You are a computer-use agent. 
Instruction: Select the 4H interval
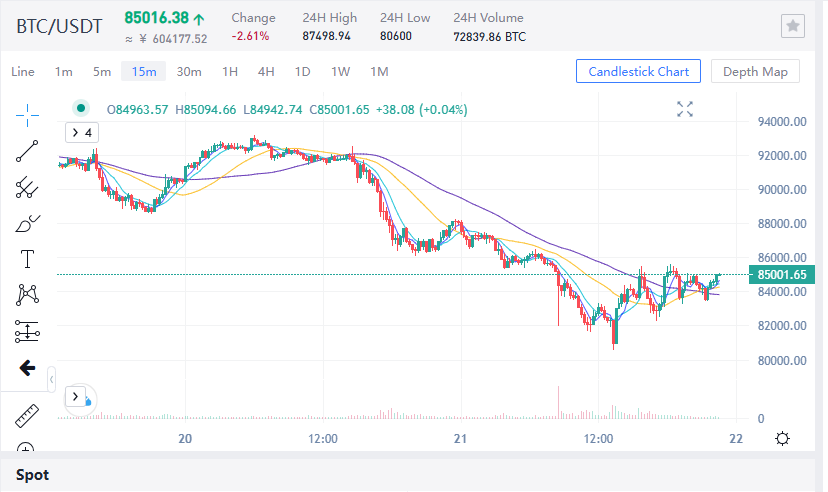(266, 71)
